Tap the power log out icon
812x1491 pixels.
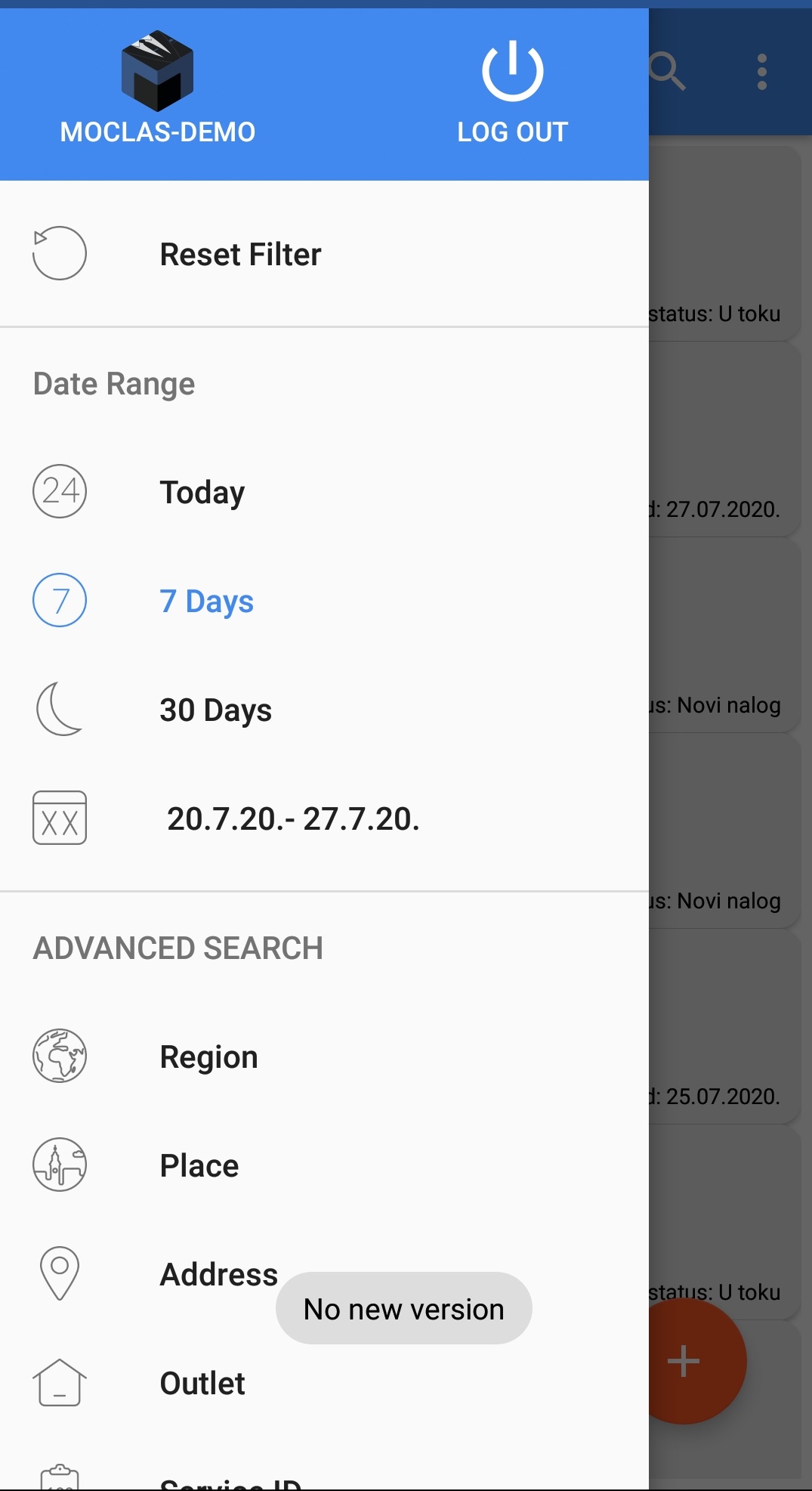(x=512, y=71)
